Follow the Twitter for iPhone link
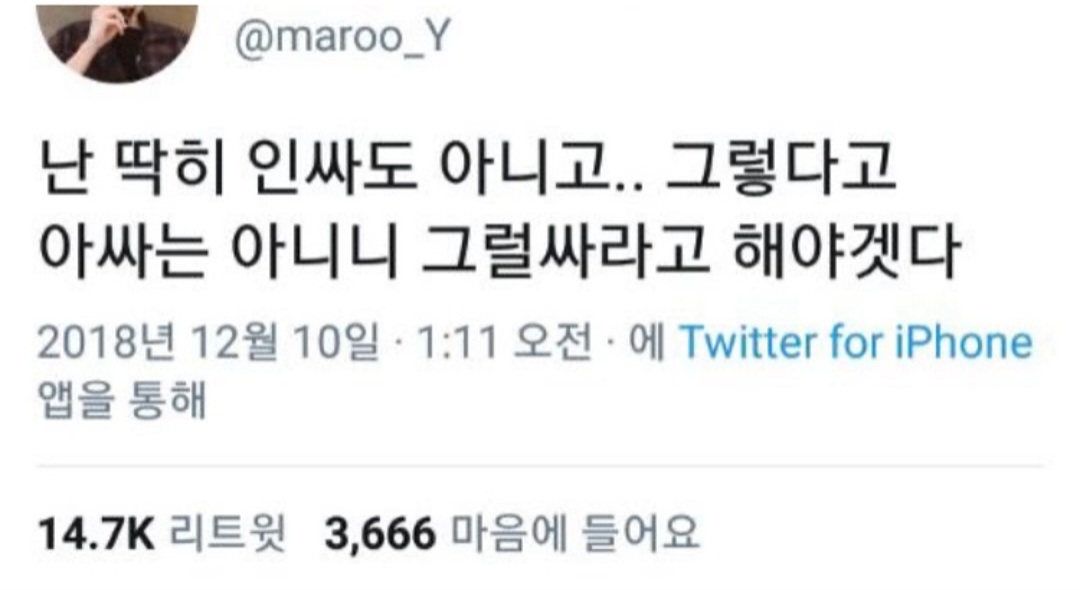The image size is (1080, 590). pos(856,341)
